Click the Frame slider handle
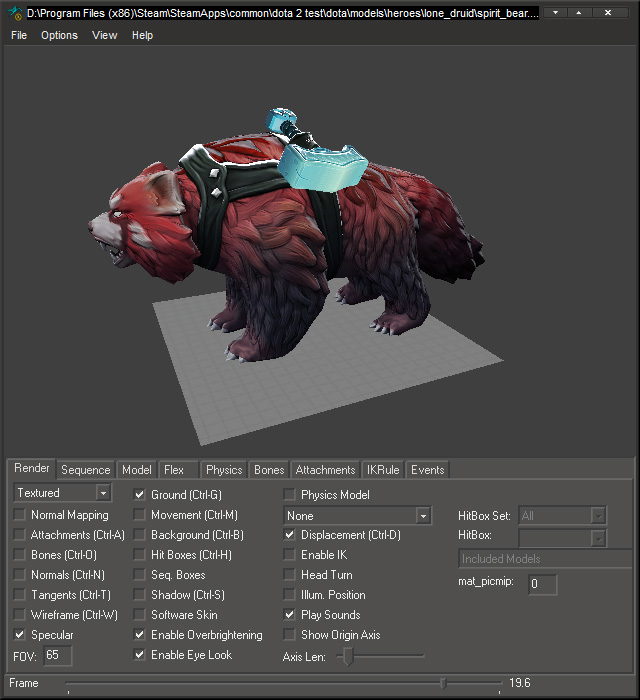640x700 pixels. click(x=443, y=683)
